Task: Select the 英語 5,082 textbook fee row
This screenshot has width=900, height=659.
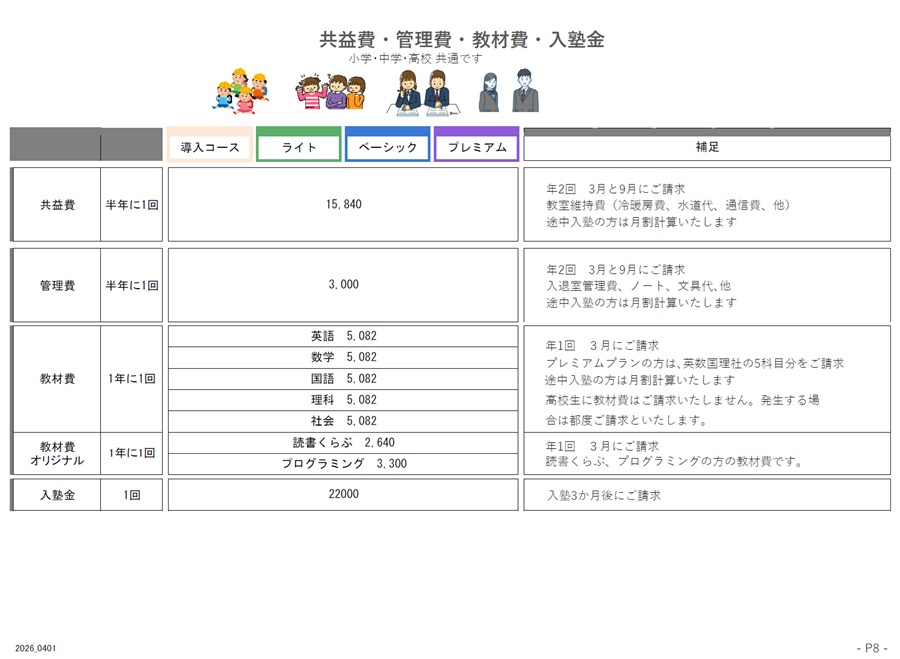Action: (x=343, y=336)
